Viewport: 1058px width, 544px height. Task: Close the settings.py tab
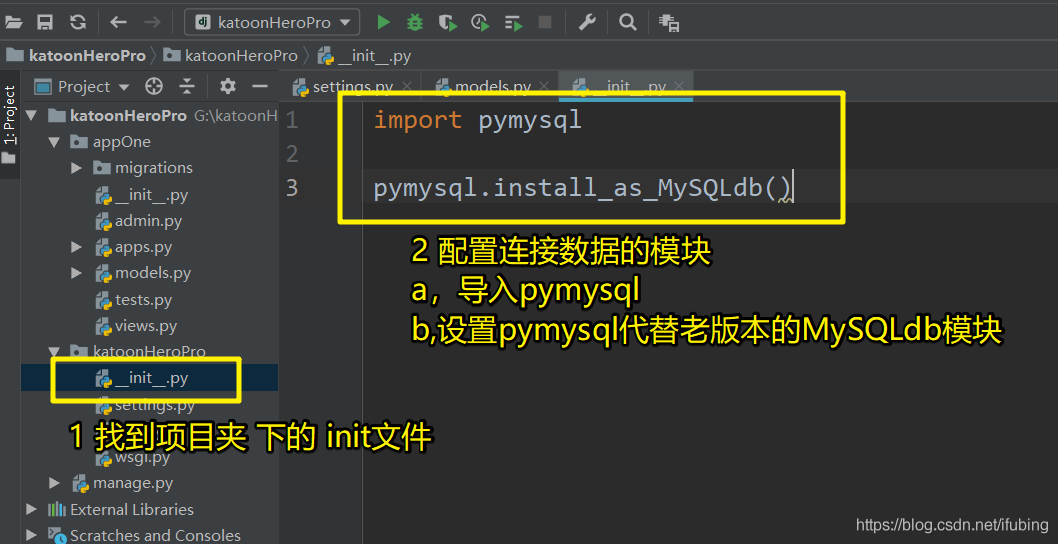[x=406, y=86]
